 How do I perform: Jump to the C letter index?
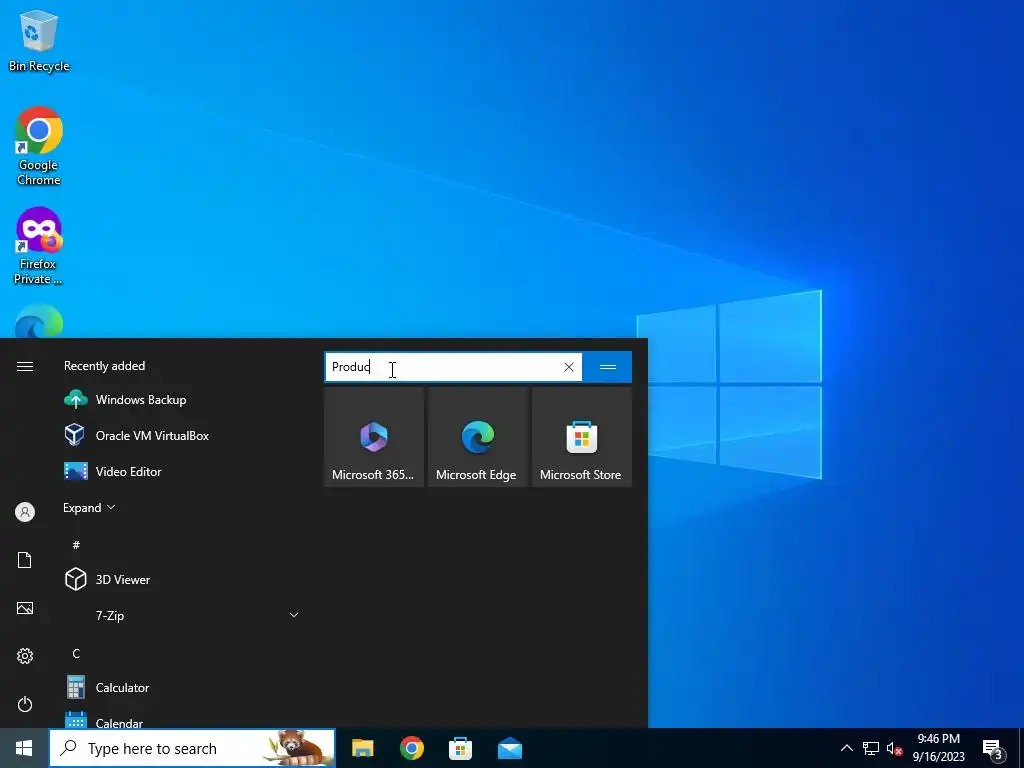76,654
